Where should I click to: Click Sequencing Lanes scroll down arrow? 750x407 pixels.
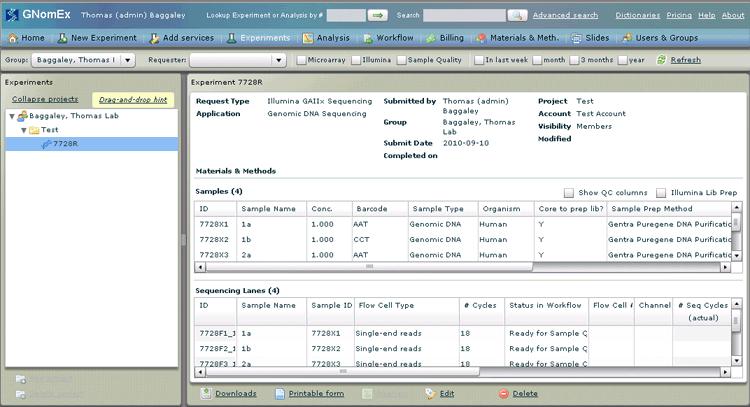[x=737, y=361]
